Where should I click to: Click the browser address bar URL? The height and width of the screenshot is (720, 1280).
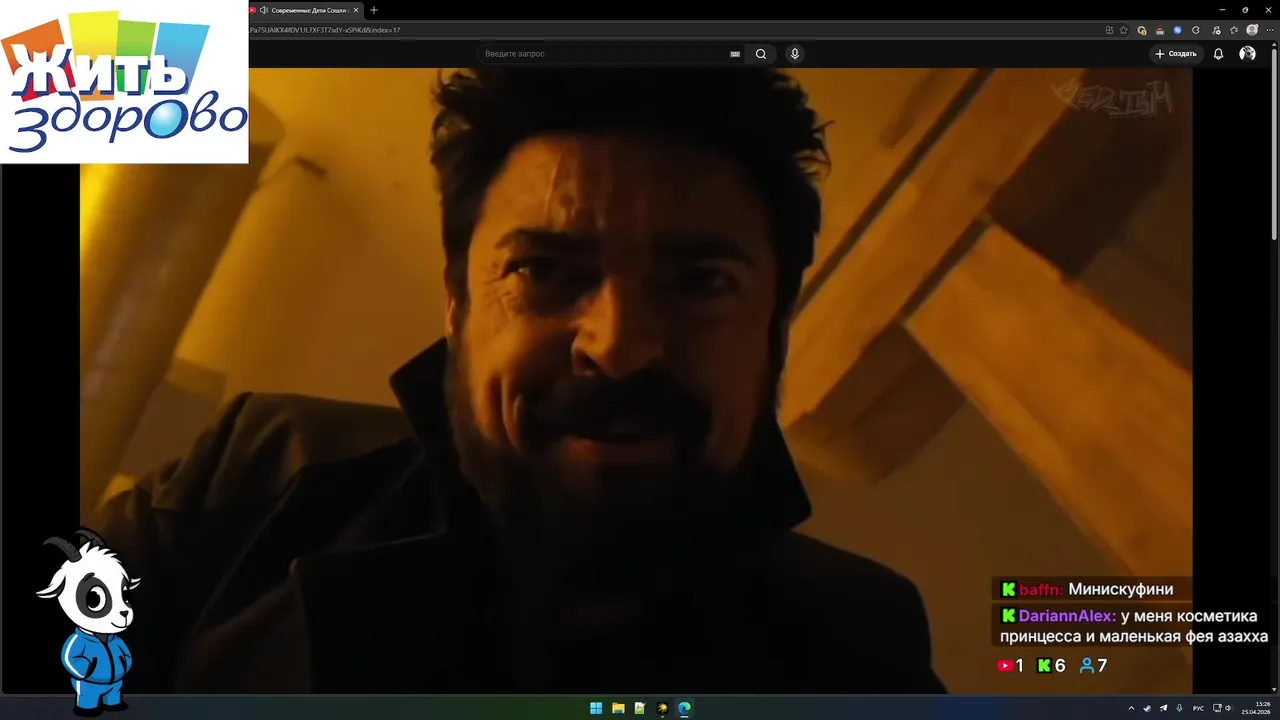tap(326, 30)
